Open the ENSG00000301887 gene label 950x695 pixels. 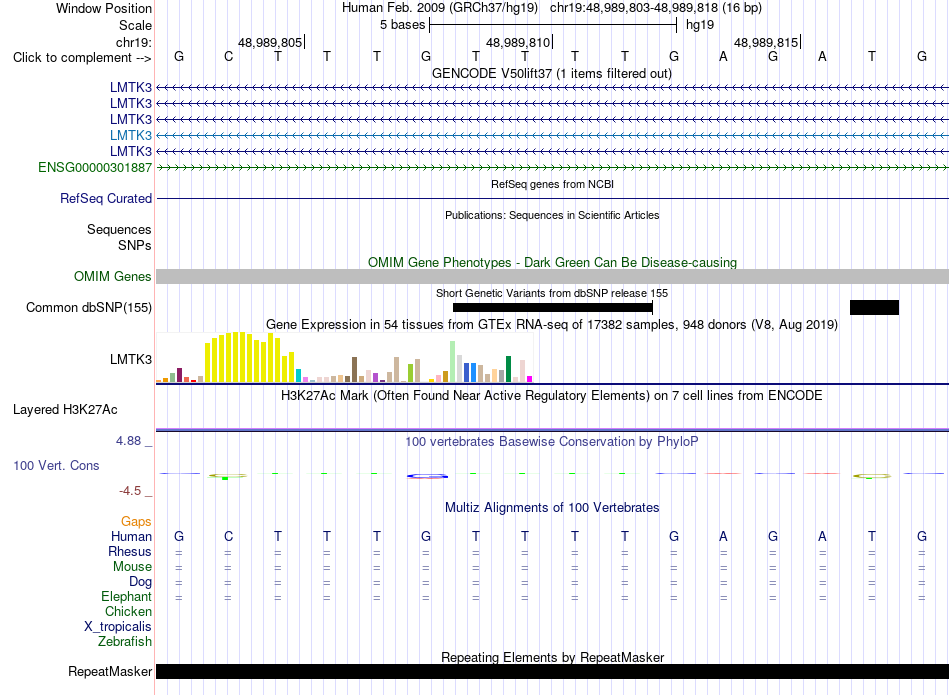point(95,167)
